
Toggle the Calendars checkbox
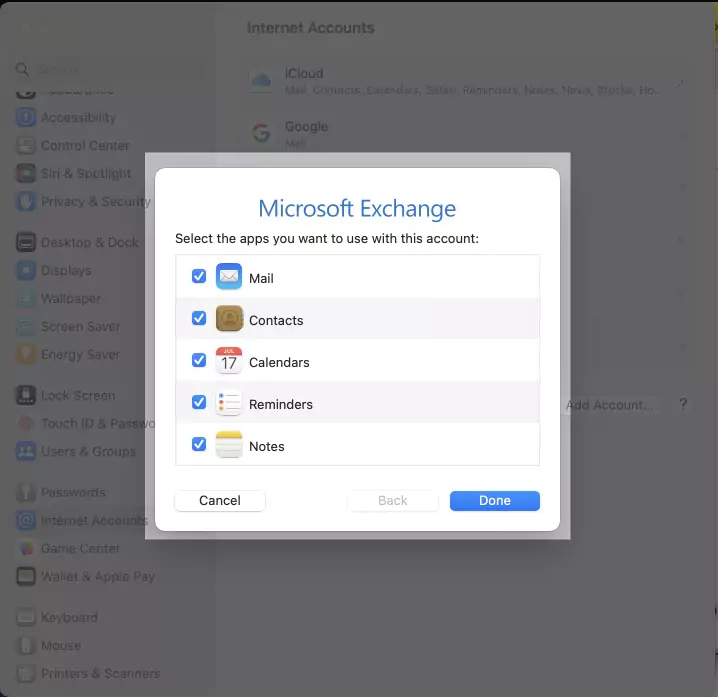click(199, 360)
